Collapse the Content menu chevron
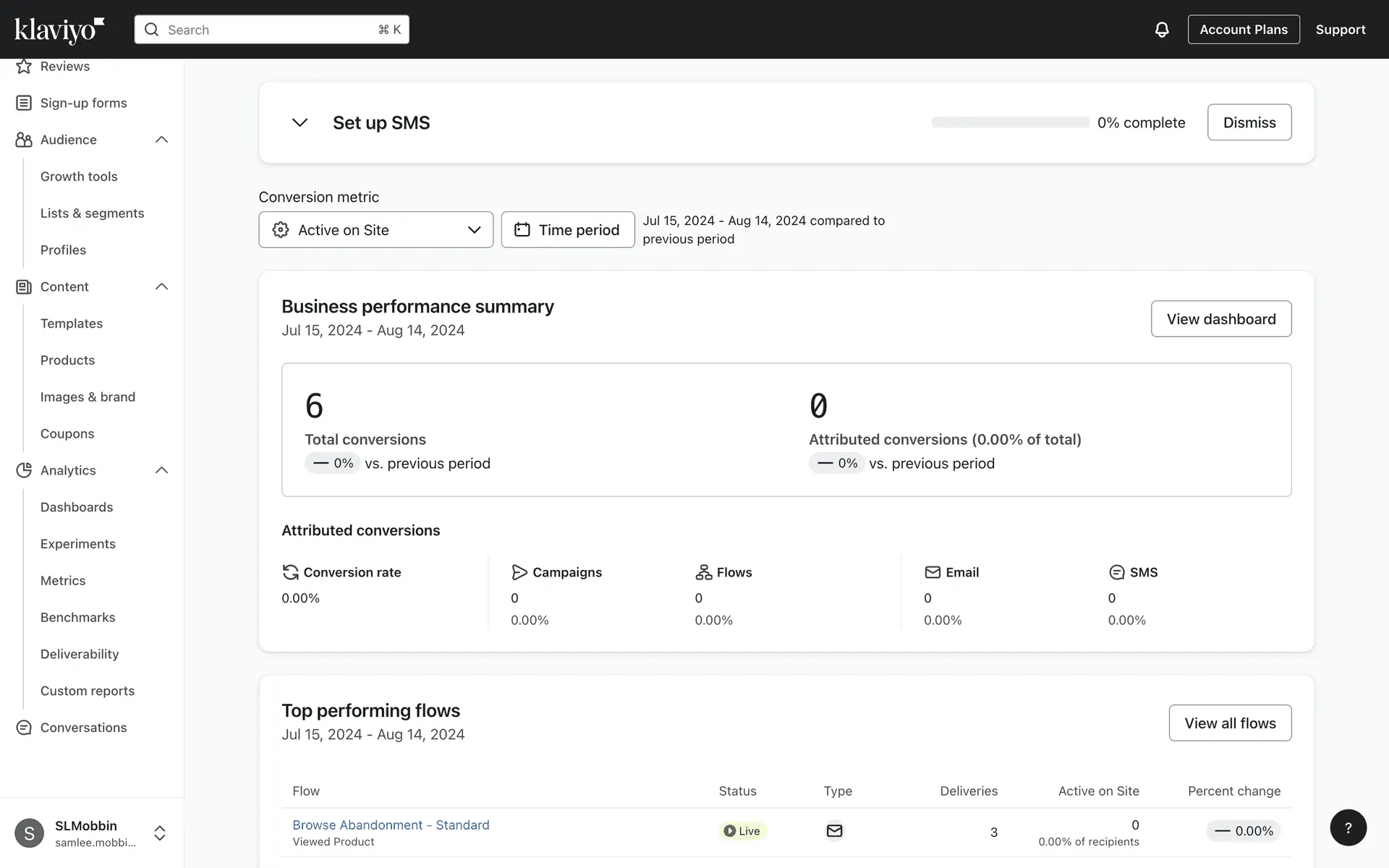Screen dimensions: 1389x868 click(162, 286)
